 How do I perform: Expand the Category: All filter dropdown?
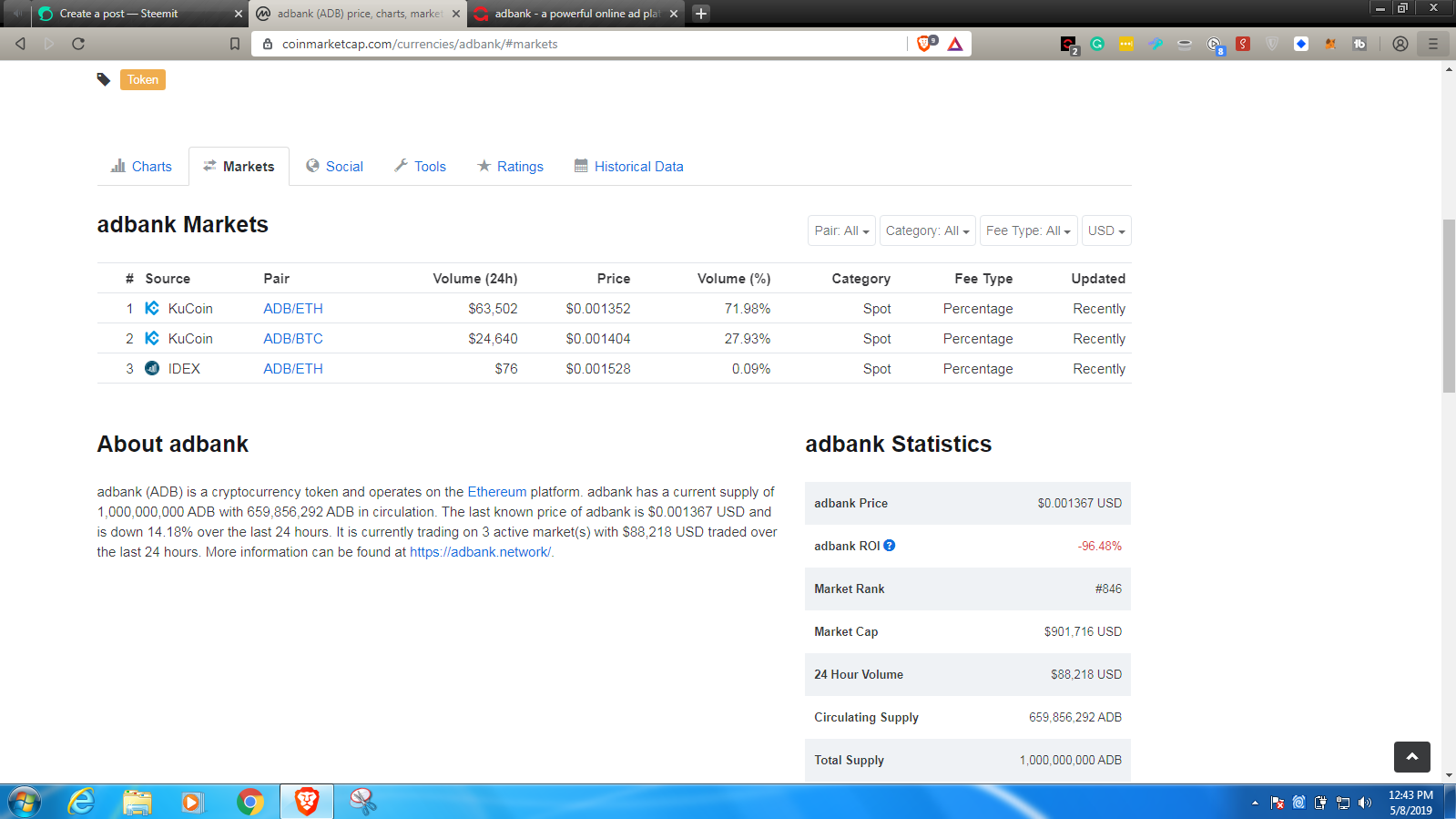click(x=928, y=230)
